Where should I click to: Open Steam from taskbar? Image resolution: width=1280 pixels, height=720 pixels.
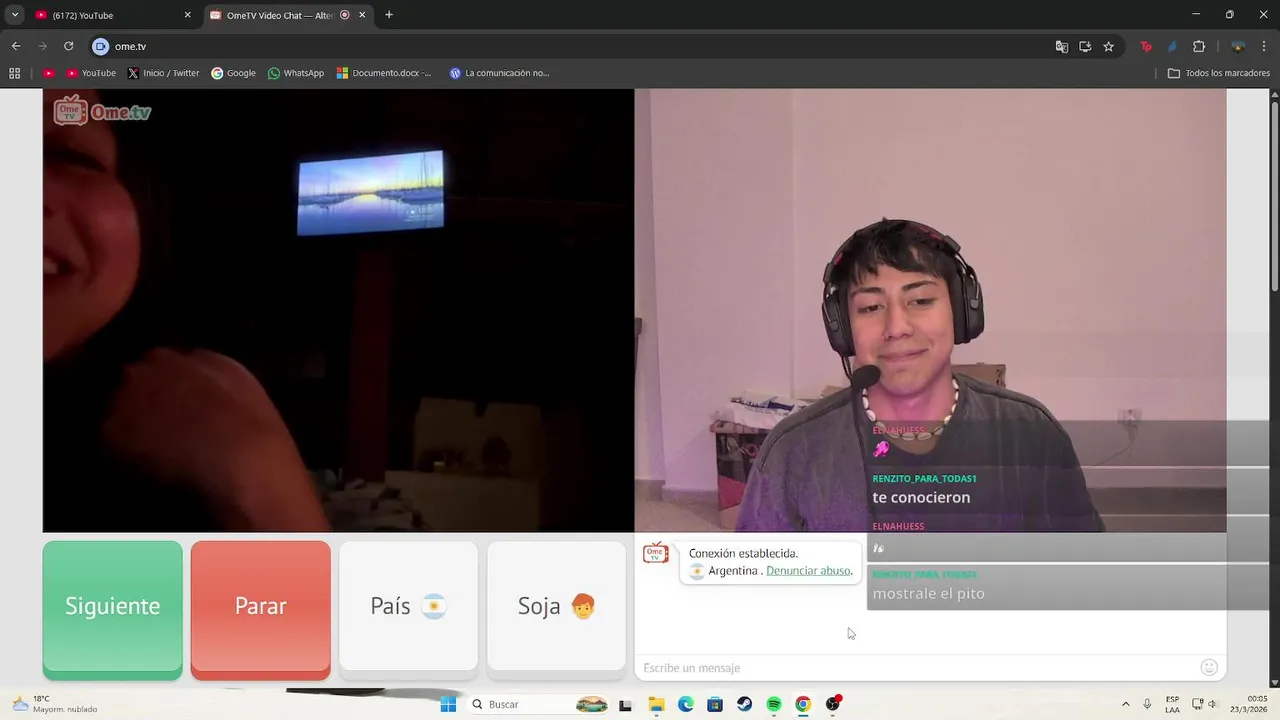[744, 704]
